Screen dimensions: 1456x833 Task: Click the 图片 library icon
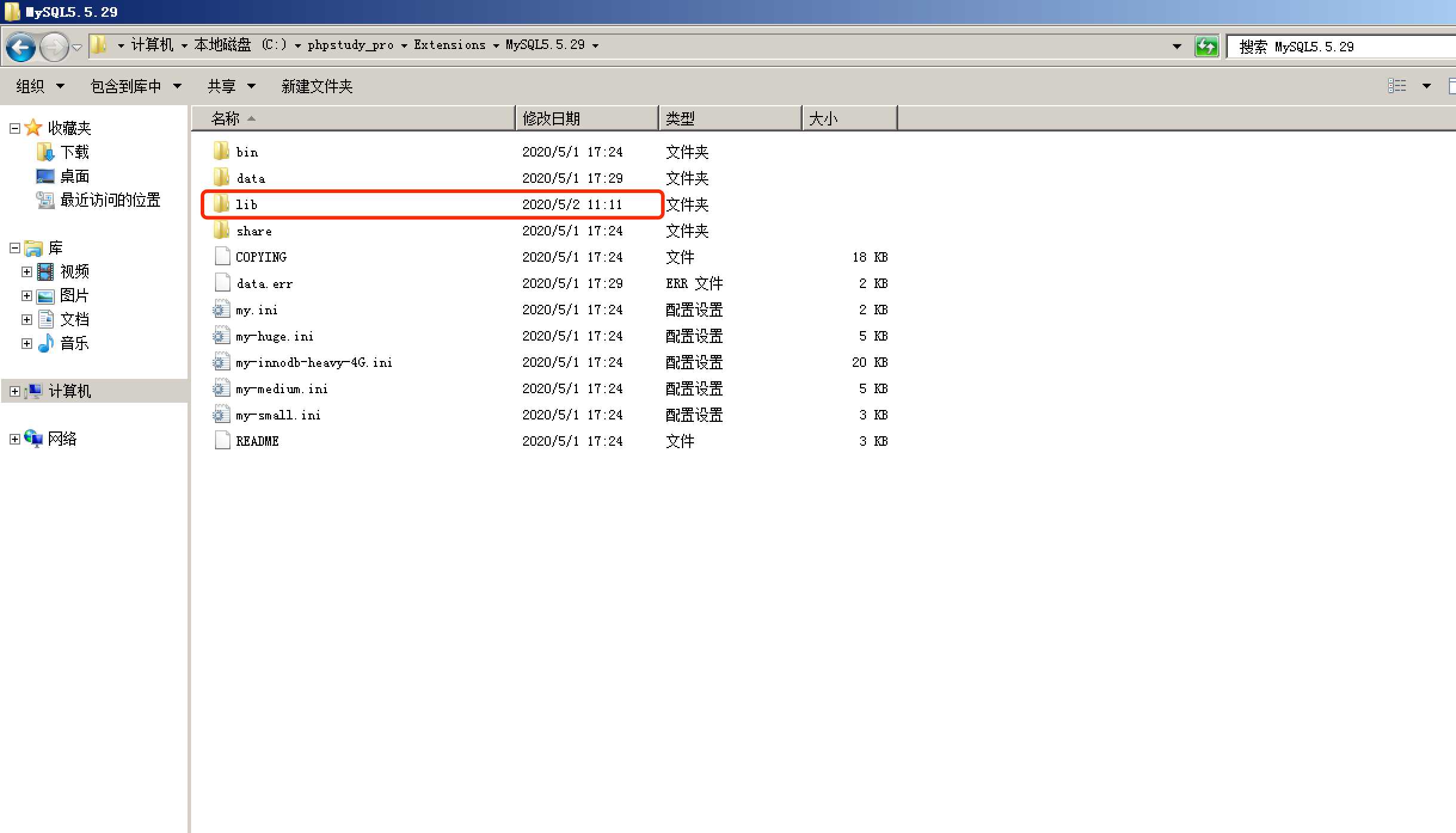[x=45, y=296]
